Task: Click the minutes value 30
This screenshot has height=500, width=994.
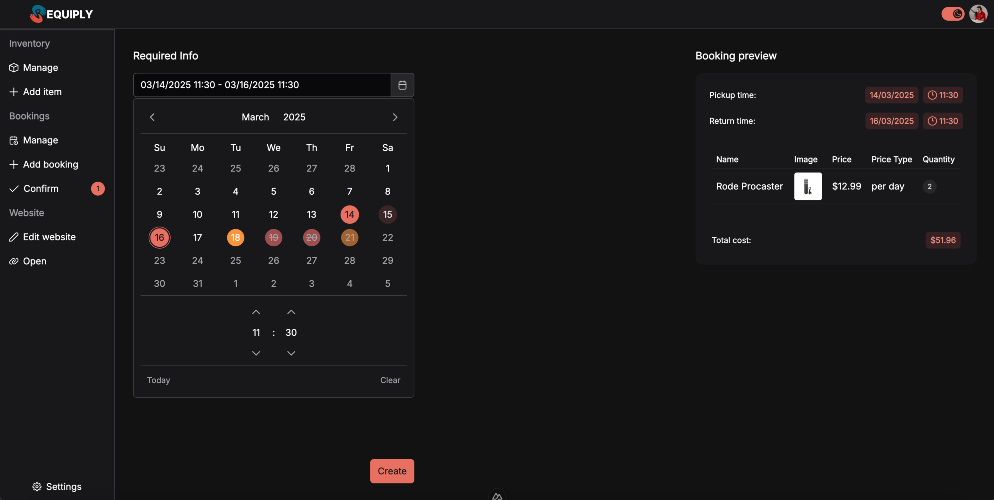Action: [x=291, y=333]
